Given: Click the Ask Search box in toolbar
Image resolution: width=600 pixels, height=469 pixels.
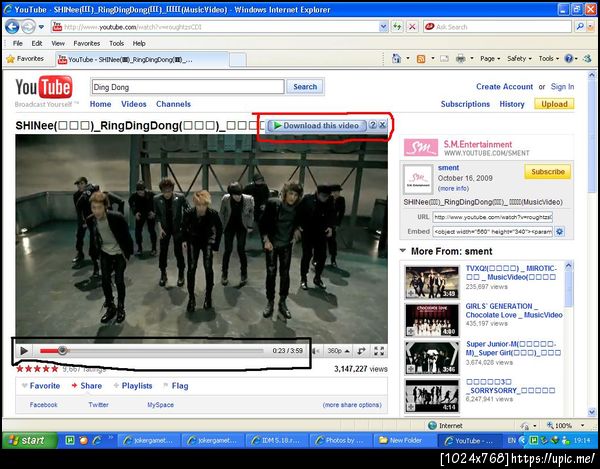Looking at the screenshot, I should point(497,27).
